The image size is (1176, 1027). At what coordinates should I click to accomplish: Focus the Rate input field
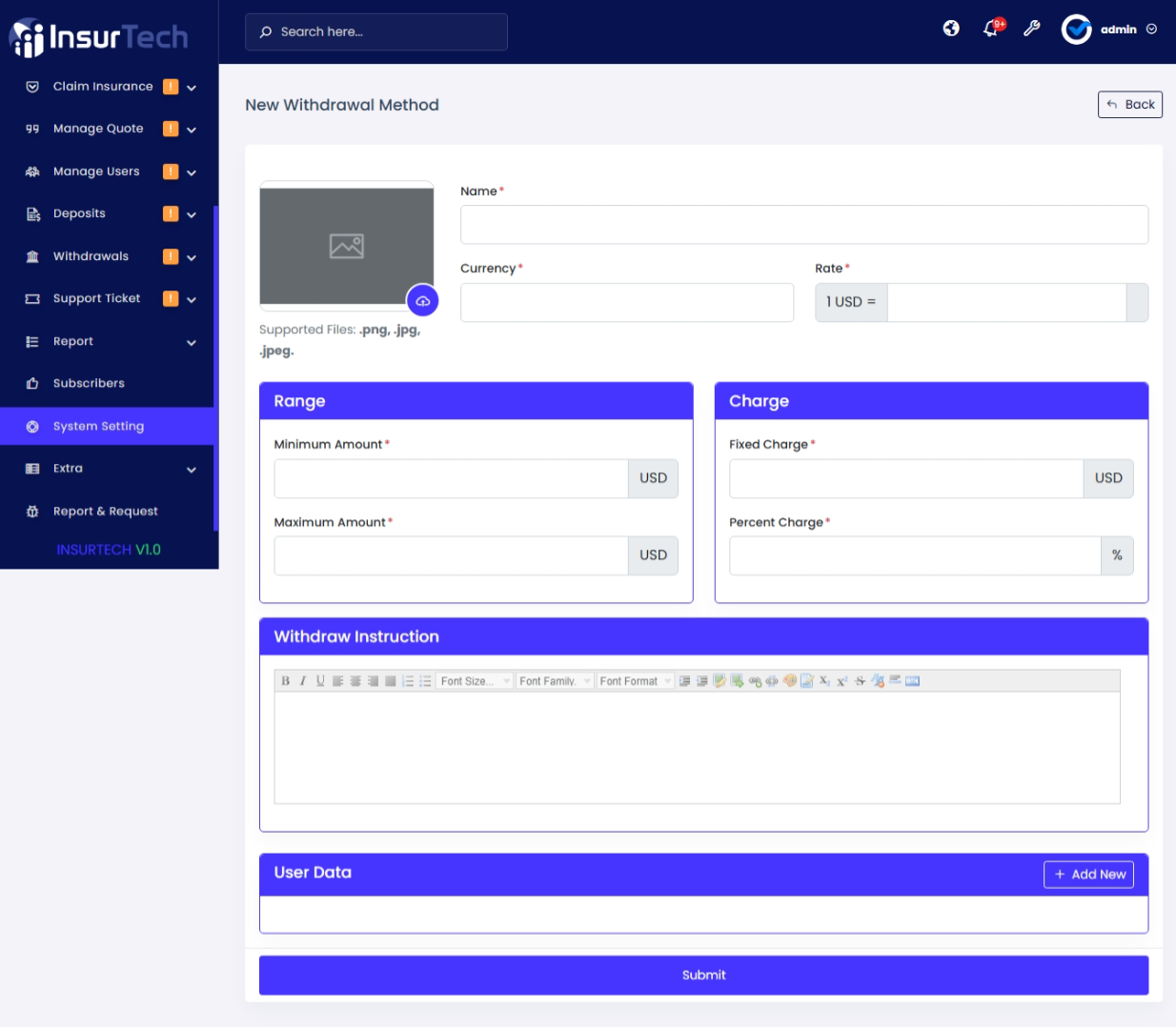click(1006, 302)
